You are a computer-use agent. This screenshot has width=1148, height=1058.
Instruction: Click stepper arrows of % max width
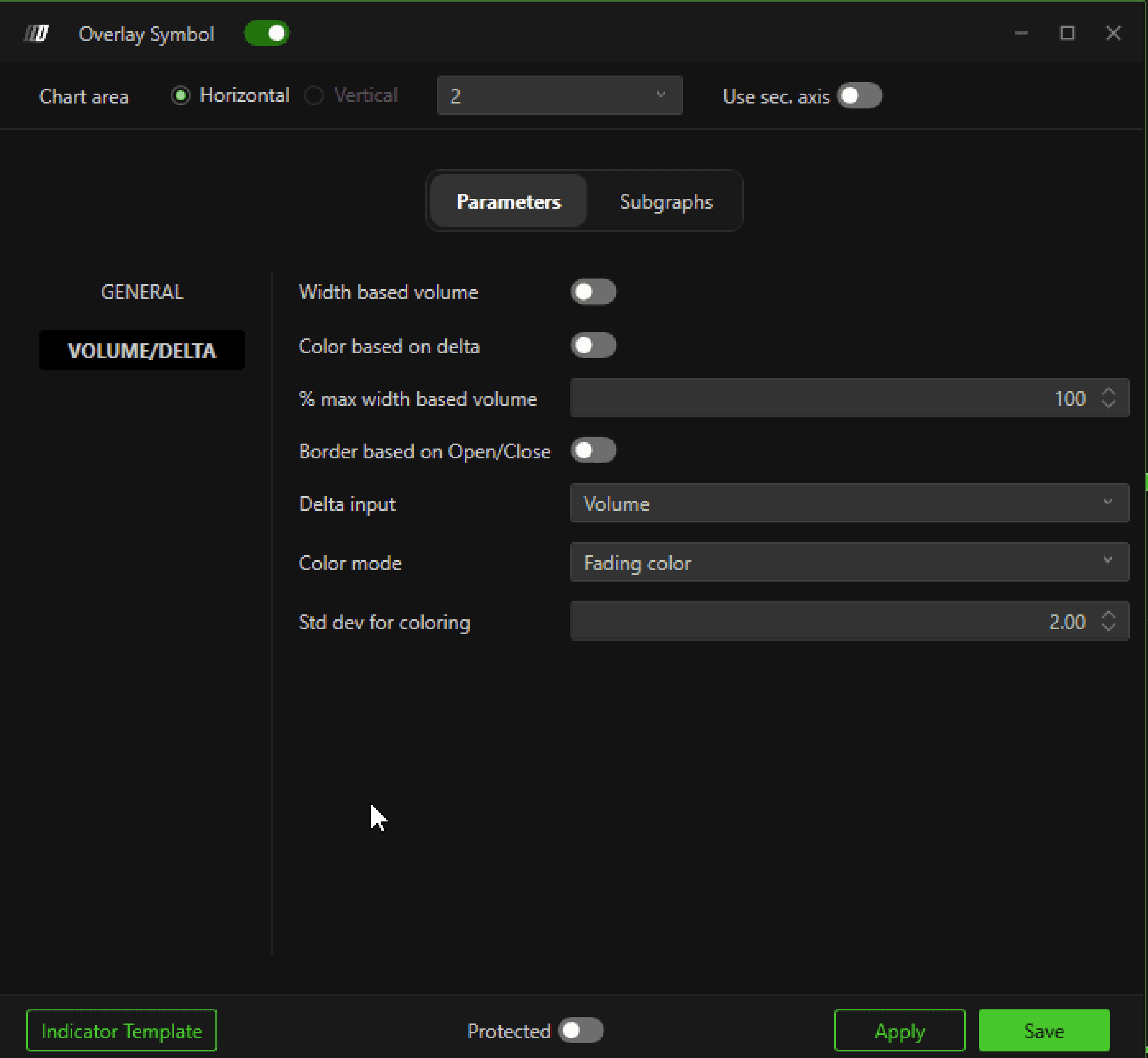[x=1108, y=398]
